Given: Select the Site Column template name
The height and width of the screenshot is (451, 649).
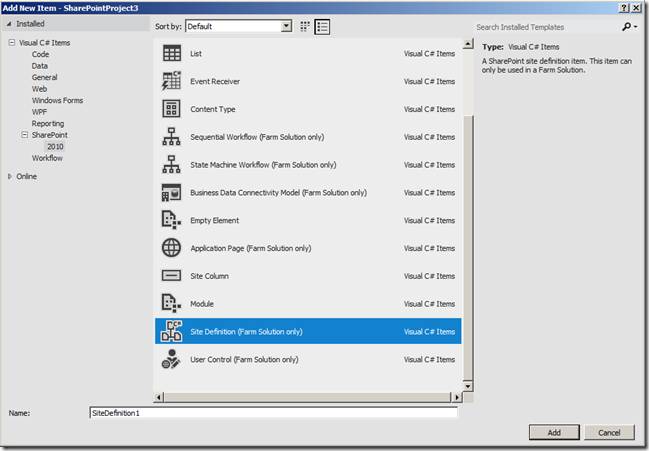Looking at the screenshot, I should point(209,276).
